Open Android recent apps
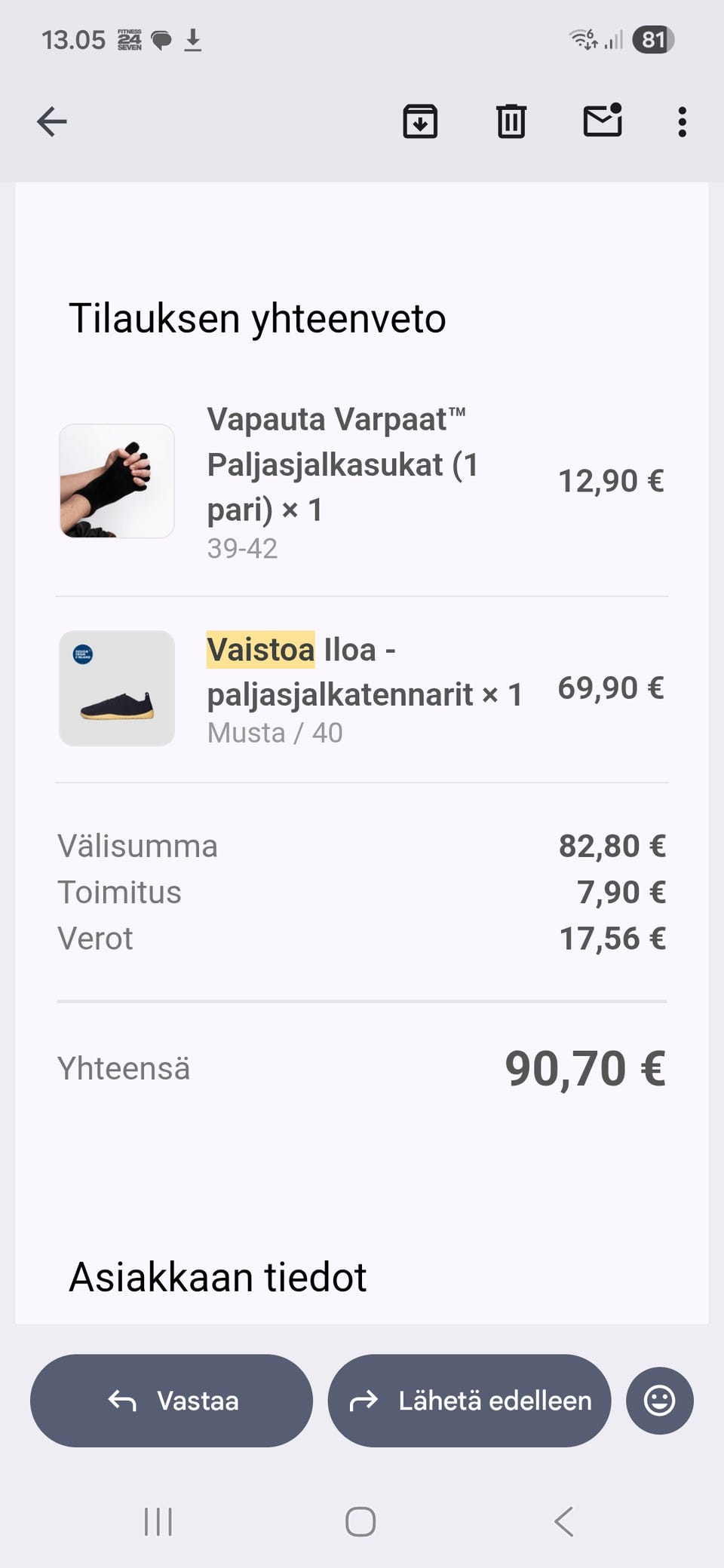The width and height of the screenshot is (724, 1568). tap(158, 1521)
